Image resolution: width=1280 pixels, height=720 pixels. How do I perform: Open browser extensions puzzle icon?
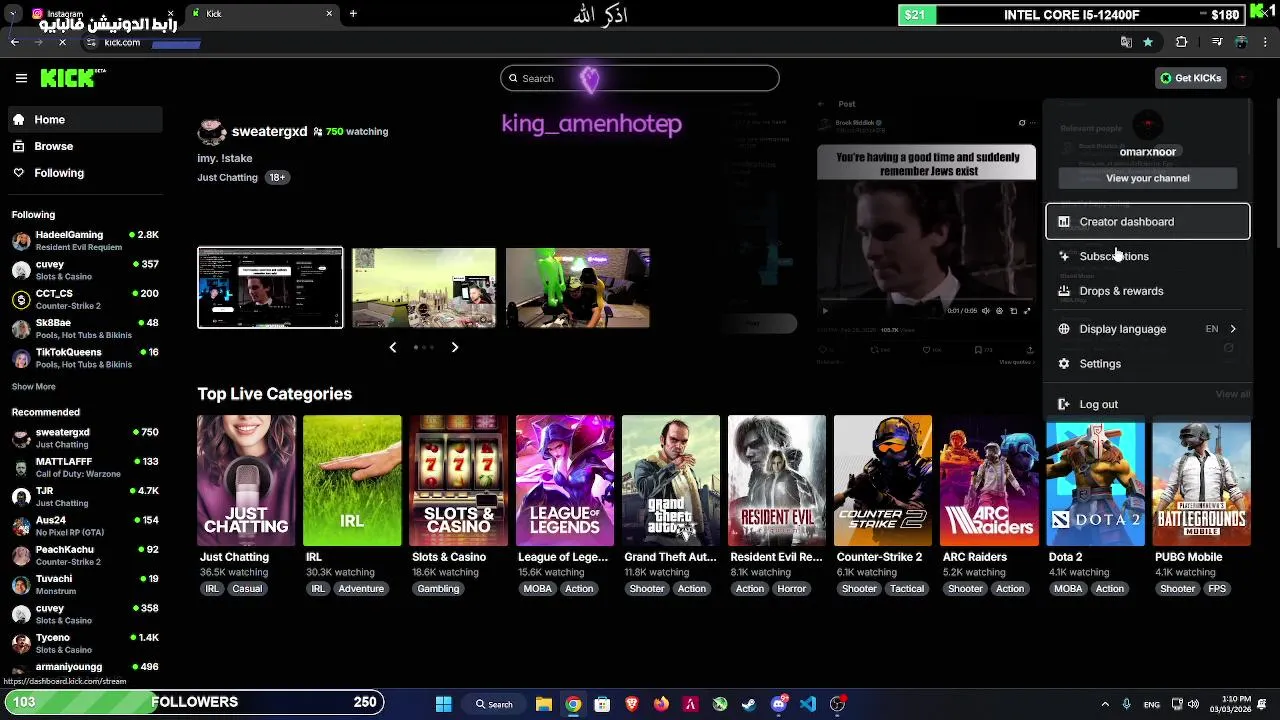[x=1181, y=42]
